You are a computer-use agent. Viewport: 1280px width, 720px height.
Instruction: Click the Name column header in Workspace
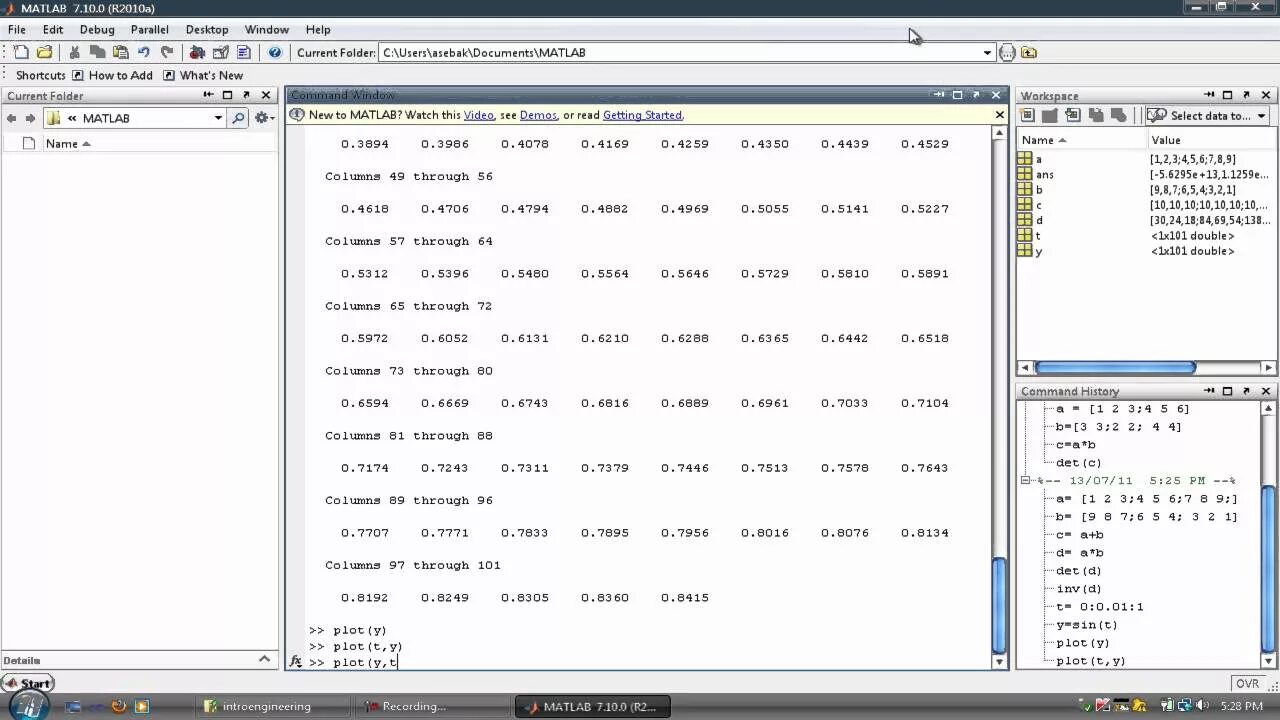[x=1080, y=140]
